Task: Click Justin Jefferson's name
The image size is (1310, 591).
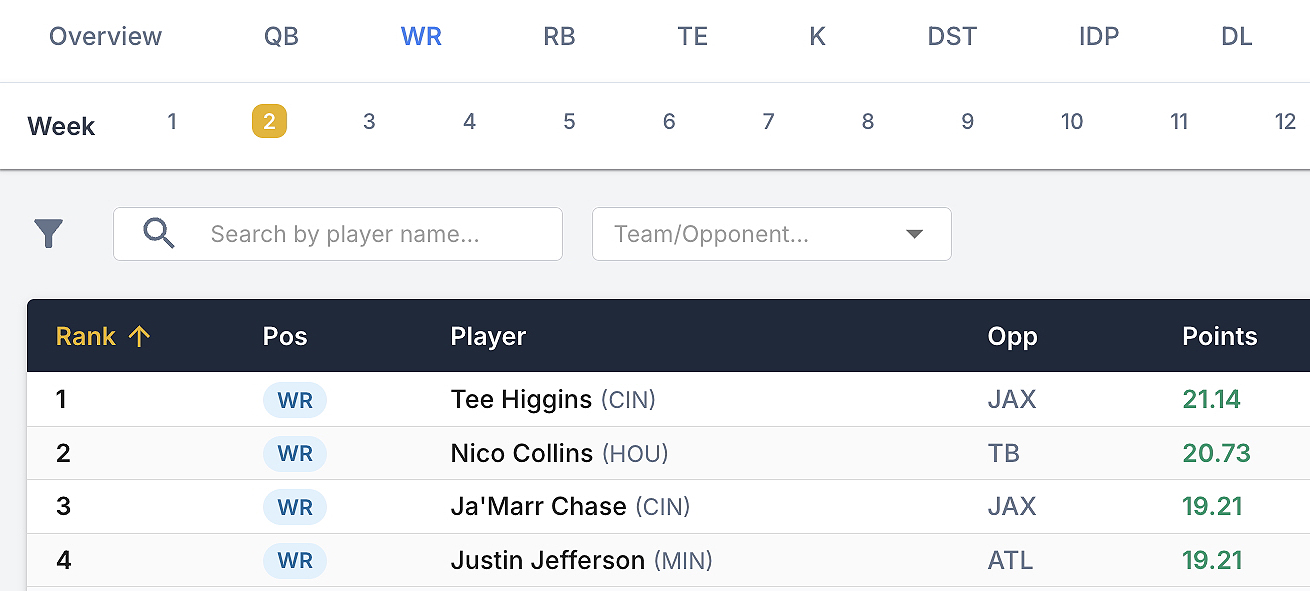Action: pos(546,561)
